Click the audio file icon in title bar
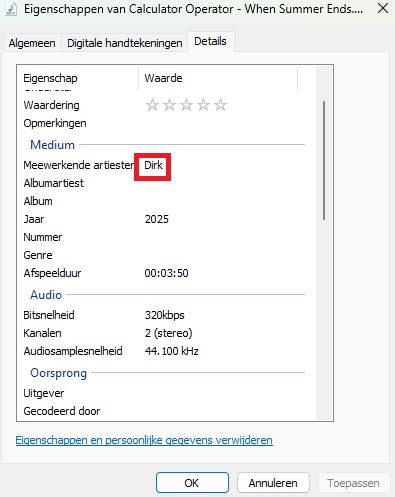Image resolution: width=395 pixels, height=497 pixels. 11,9
